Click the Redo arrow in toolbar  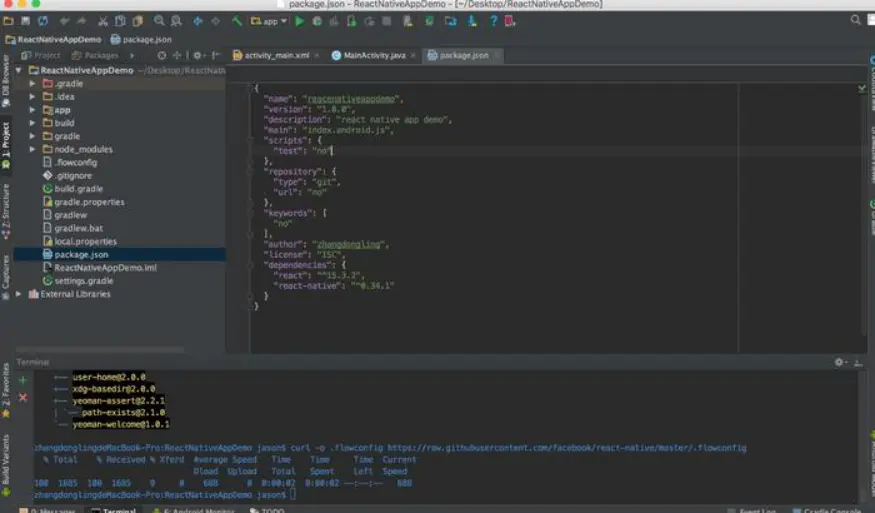click(x=81, y=21)
